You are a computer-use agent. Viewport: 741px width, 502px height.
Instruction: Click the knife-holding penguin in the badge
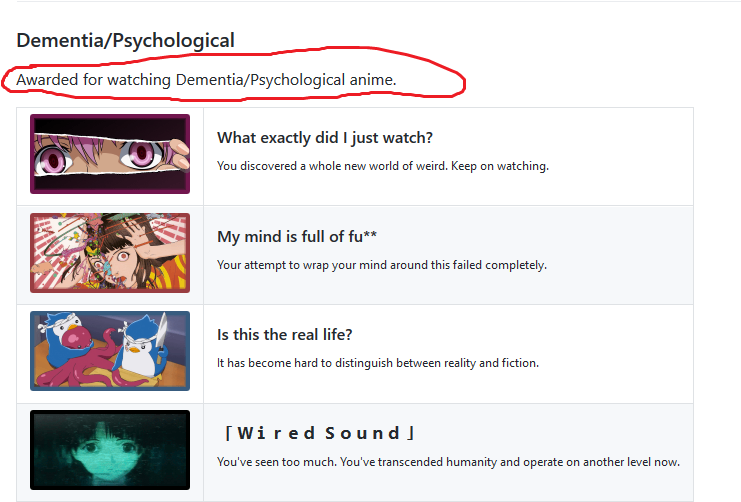(144, 345)
